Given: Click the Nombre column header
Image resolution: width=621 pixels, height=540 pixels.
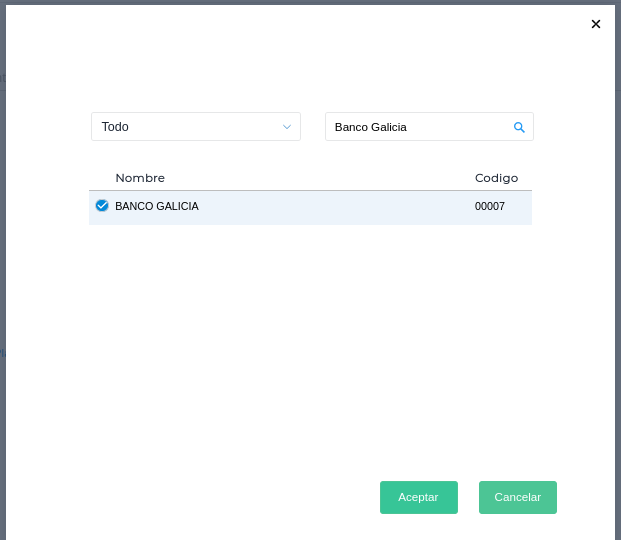Looking at the screenshot, I should click(x=140, y=178).
